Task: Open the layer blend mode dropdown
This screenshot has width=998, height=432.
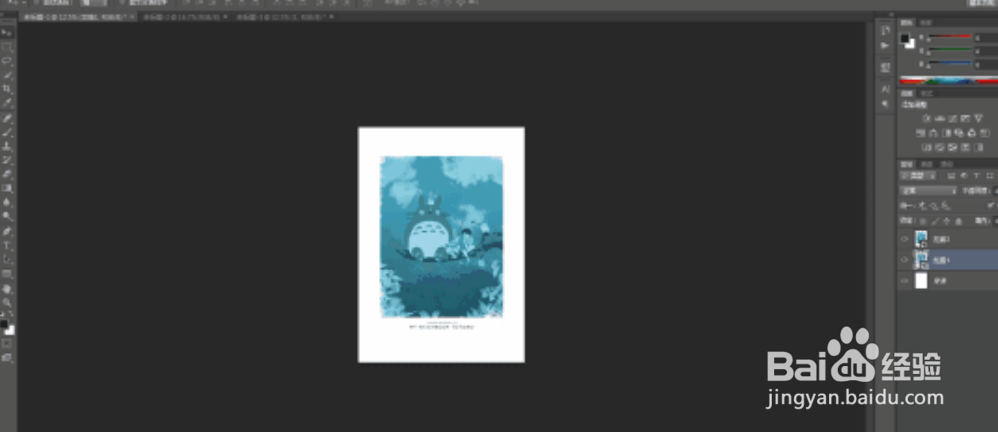Action: coord(928,190)
